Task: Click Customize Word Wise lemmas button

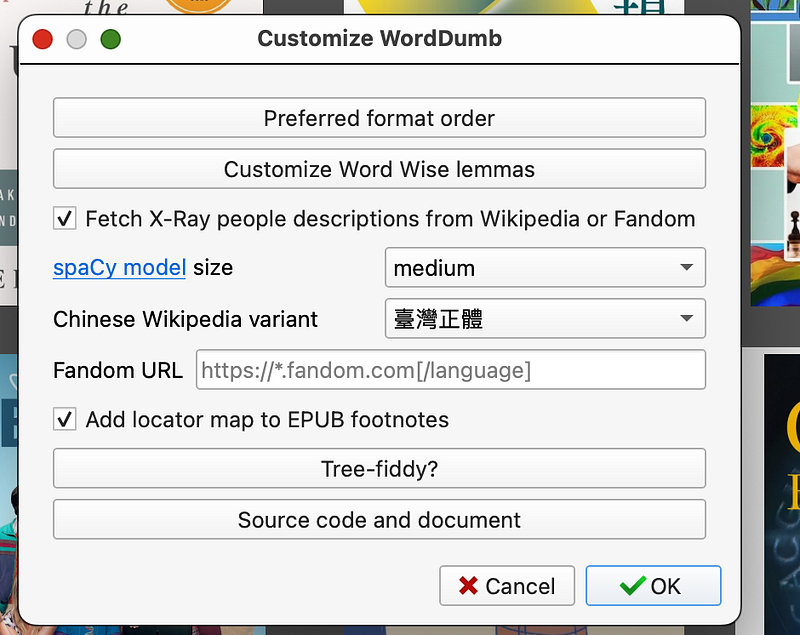Action: click(x=379, y=169)
